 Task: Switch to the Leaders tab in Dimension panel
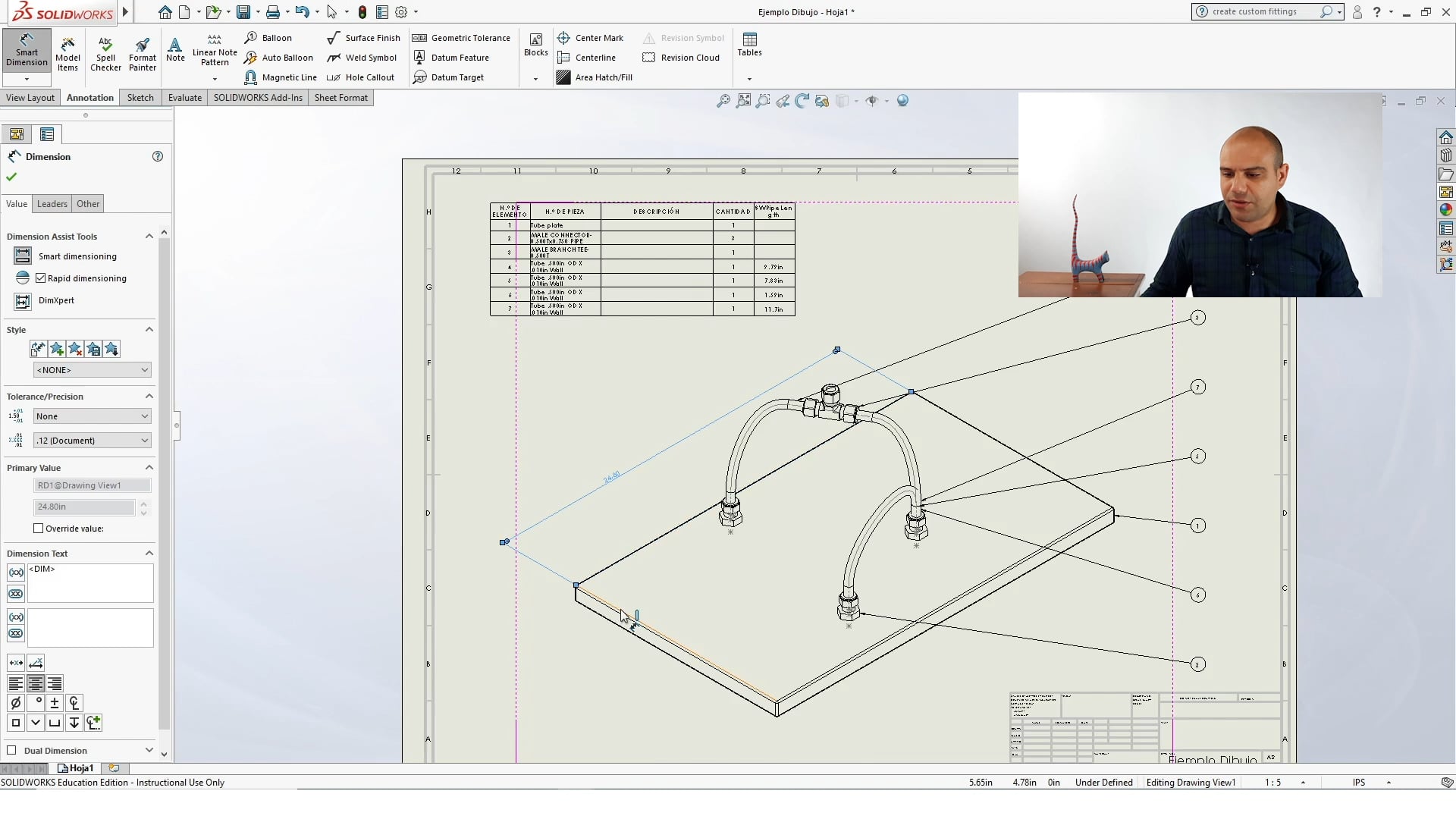coord(52,203)
